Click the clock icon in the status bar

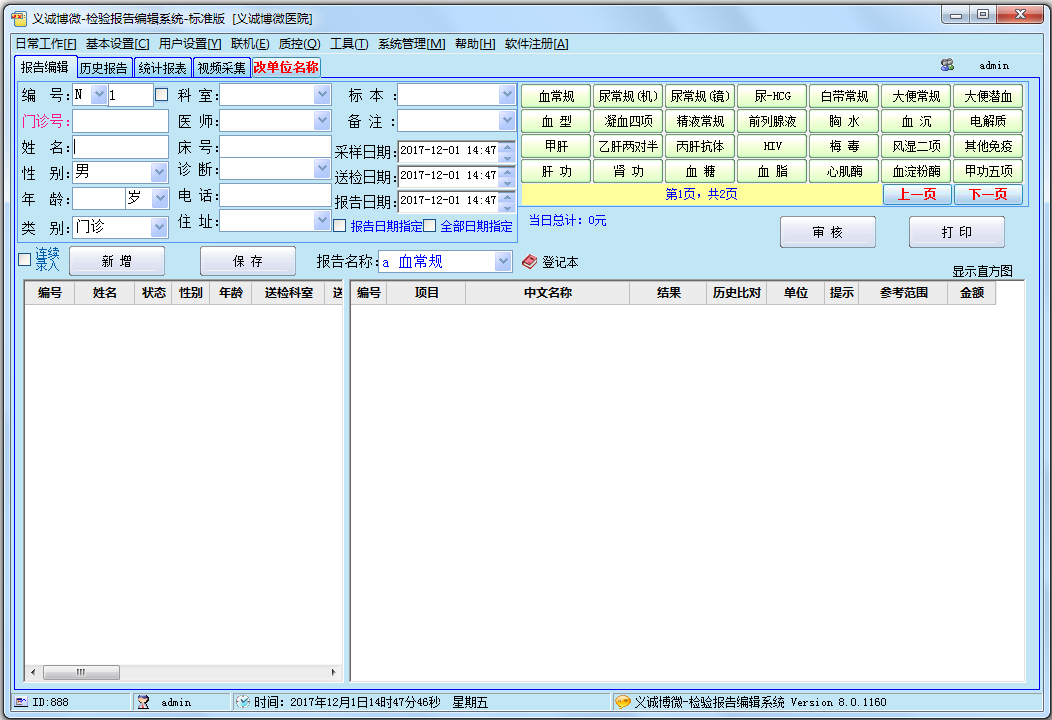(243, 702)
